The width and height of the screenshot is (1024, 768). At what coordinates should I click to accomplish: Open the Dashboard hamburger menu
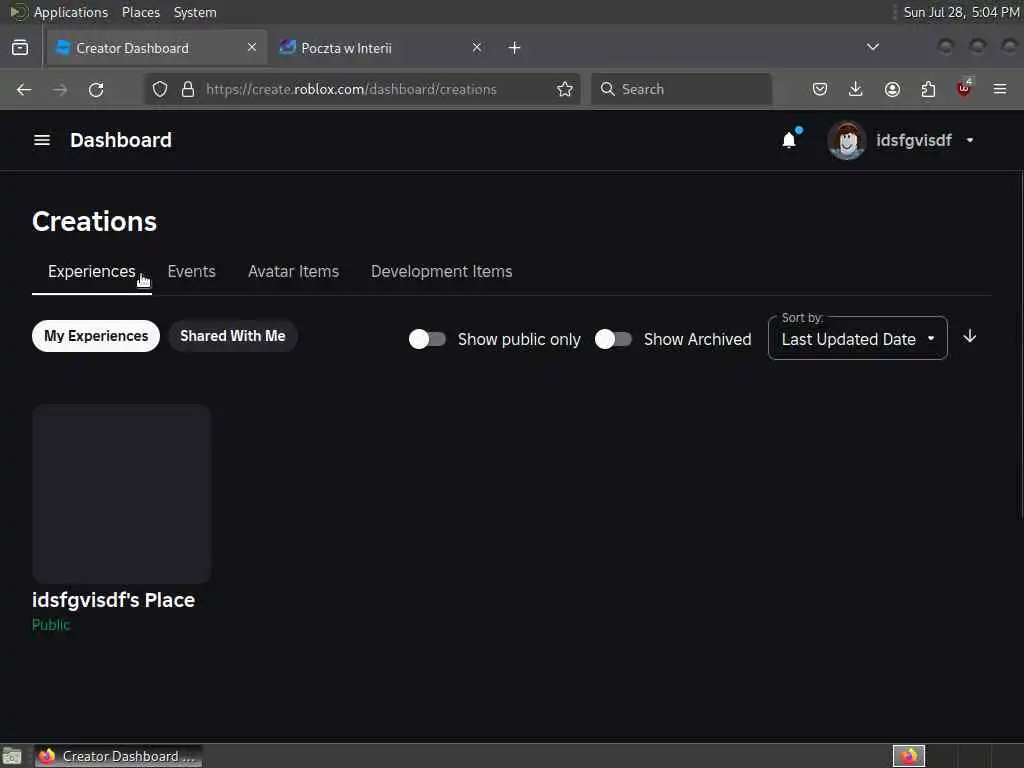tap(42, 140)
